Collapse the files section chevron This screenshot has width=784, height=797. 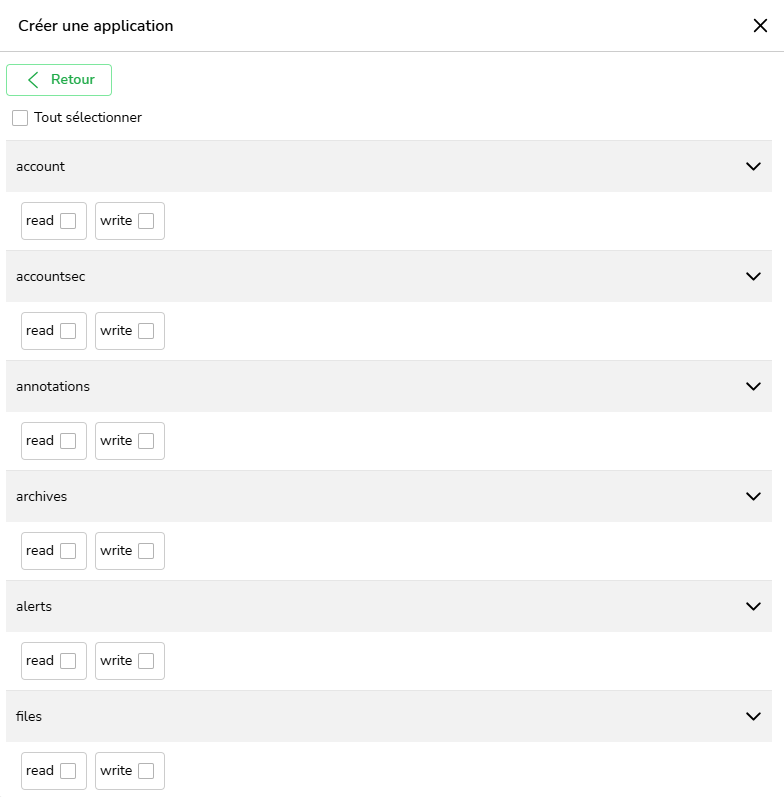coord(753,716)
